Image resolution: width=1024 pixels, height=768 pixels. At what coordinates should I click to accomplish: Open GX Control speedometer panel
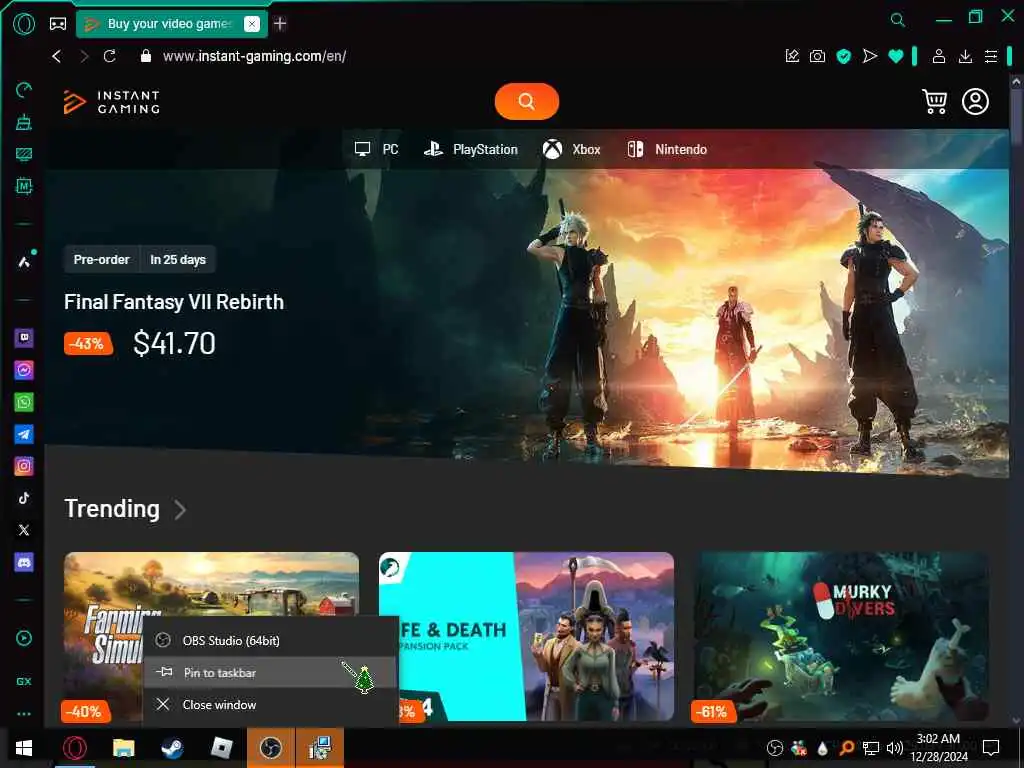pyautogui.click(x=24, y=89)
